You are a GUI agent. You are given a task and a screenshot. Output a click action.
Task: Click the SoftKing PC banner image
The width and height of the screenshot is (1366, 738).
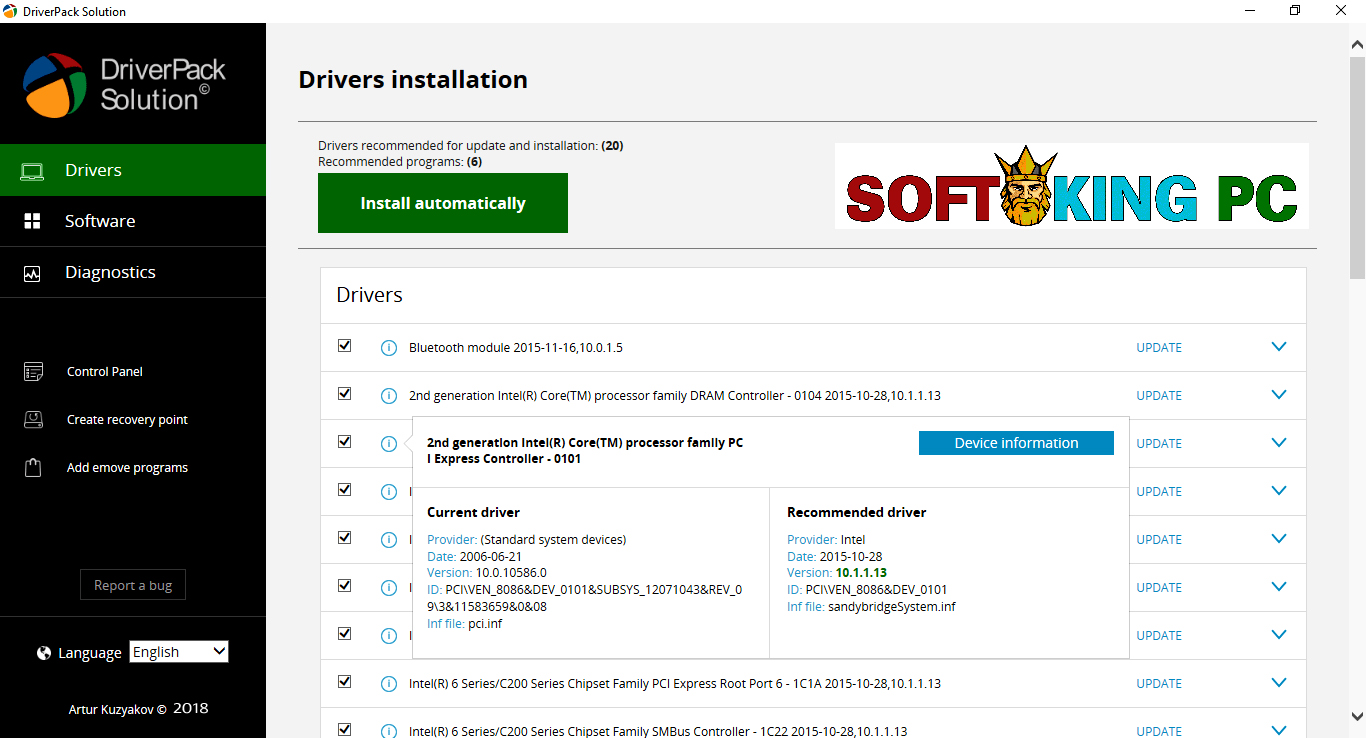point(1072,186)
